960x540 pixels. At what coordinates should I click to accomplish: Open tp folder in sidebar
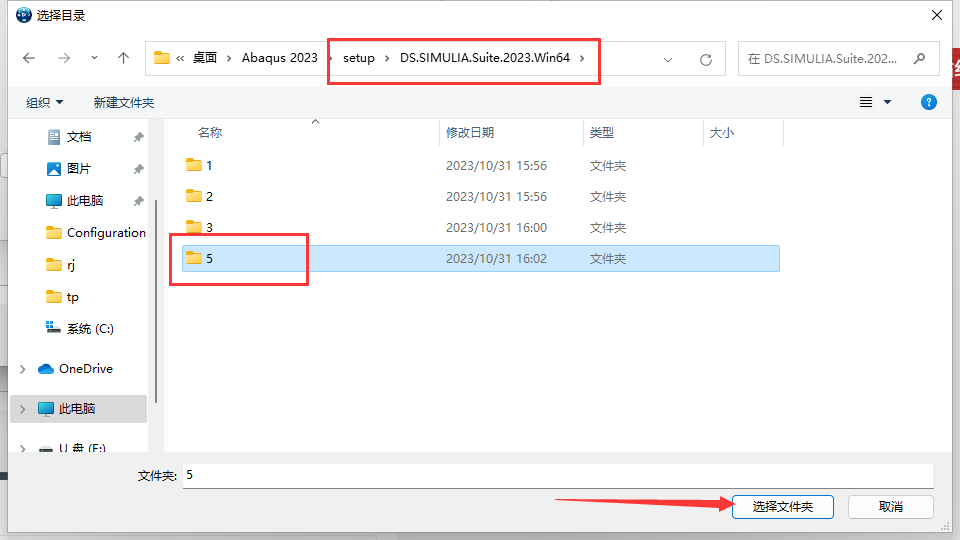(x=72, y=297)
